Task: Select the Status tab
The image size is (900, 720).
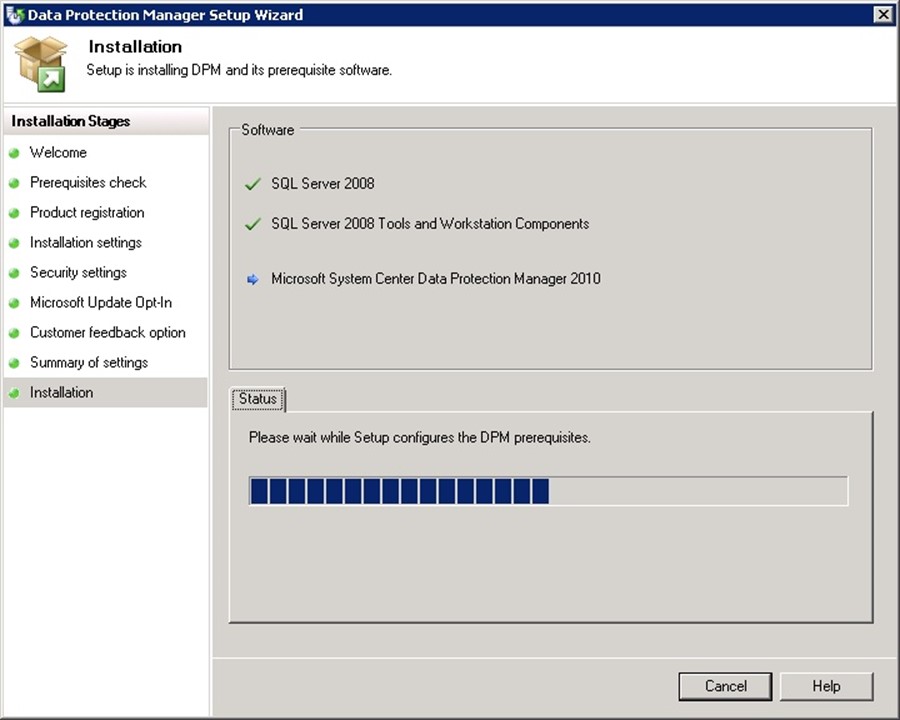Action: 257,399
